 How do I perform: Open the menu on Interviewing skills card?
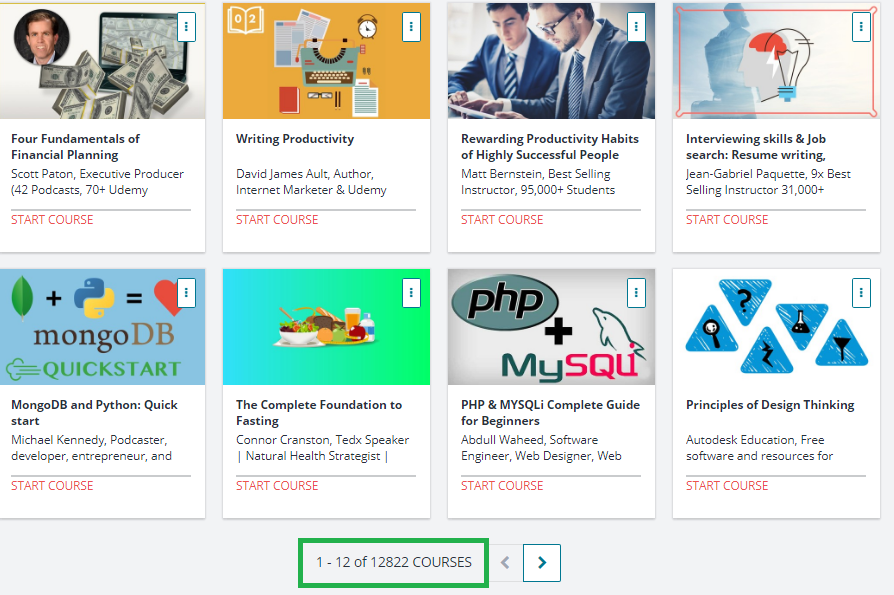click(861, 27)
